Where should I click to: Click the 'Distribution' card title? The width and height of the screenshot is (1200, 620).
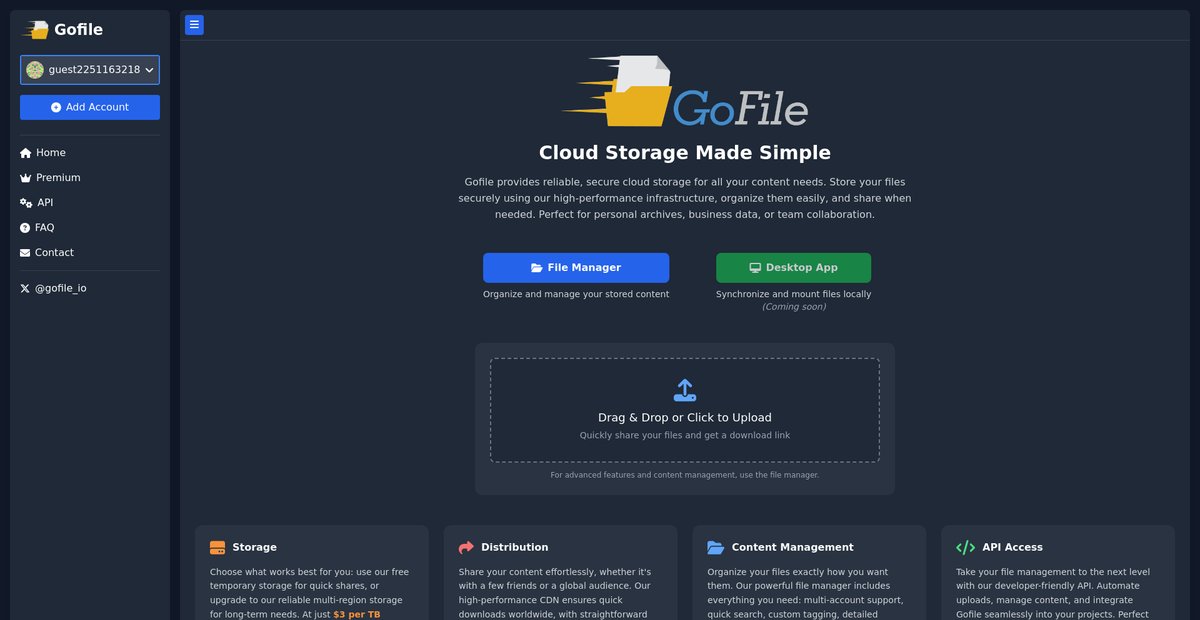pos(514,547)
